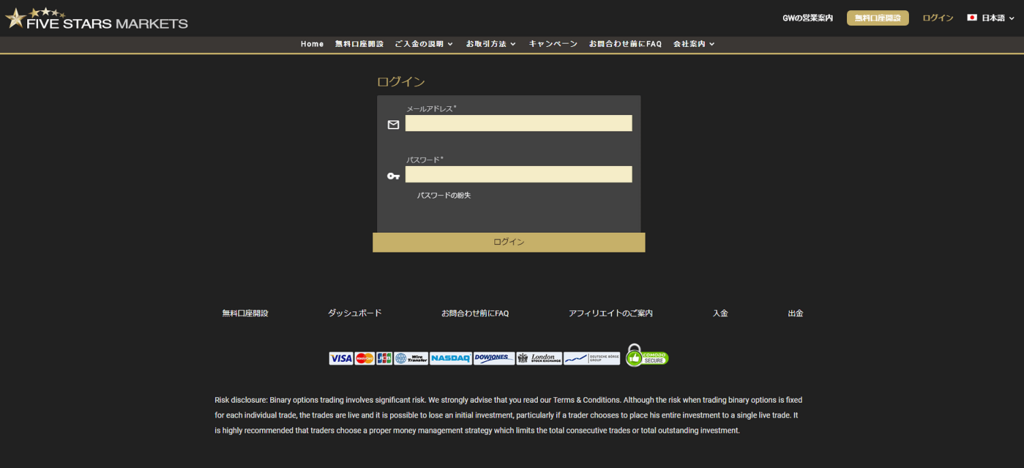
Task: Click the NASDAQ logo badge
Action: click(451, 358)
